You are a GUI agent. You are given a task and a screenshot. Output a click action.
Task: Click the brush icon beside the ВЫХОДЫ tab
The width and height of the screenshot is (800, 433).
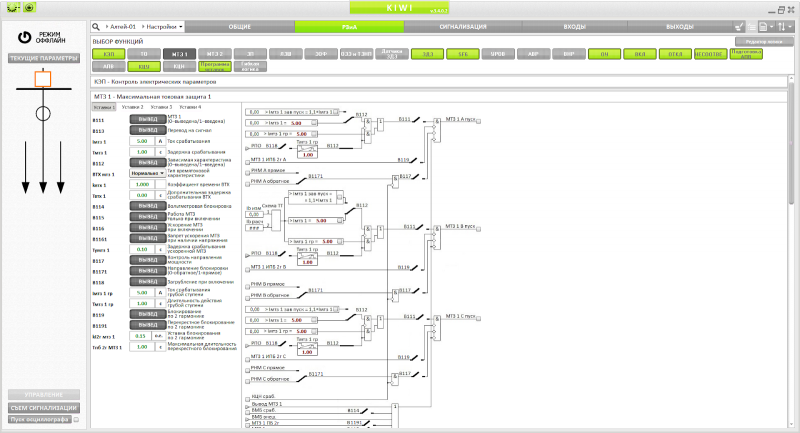[739, 27]
